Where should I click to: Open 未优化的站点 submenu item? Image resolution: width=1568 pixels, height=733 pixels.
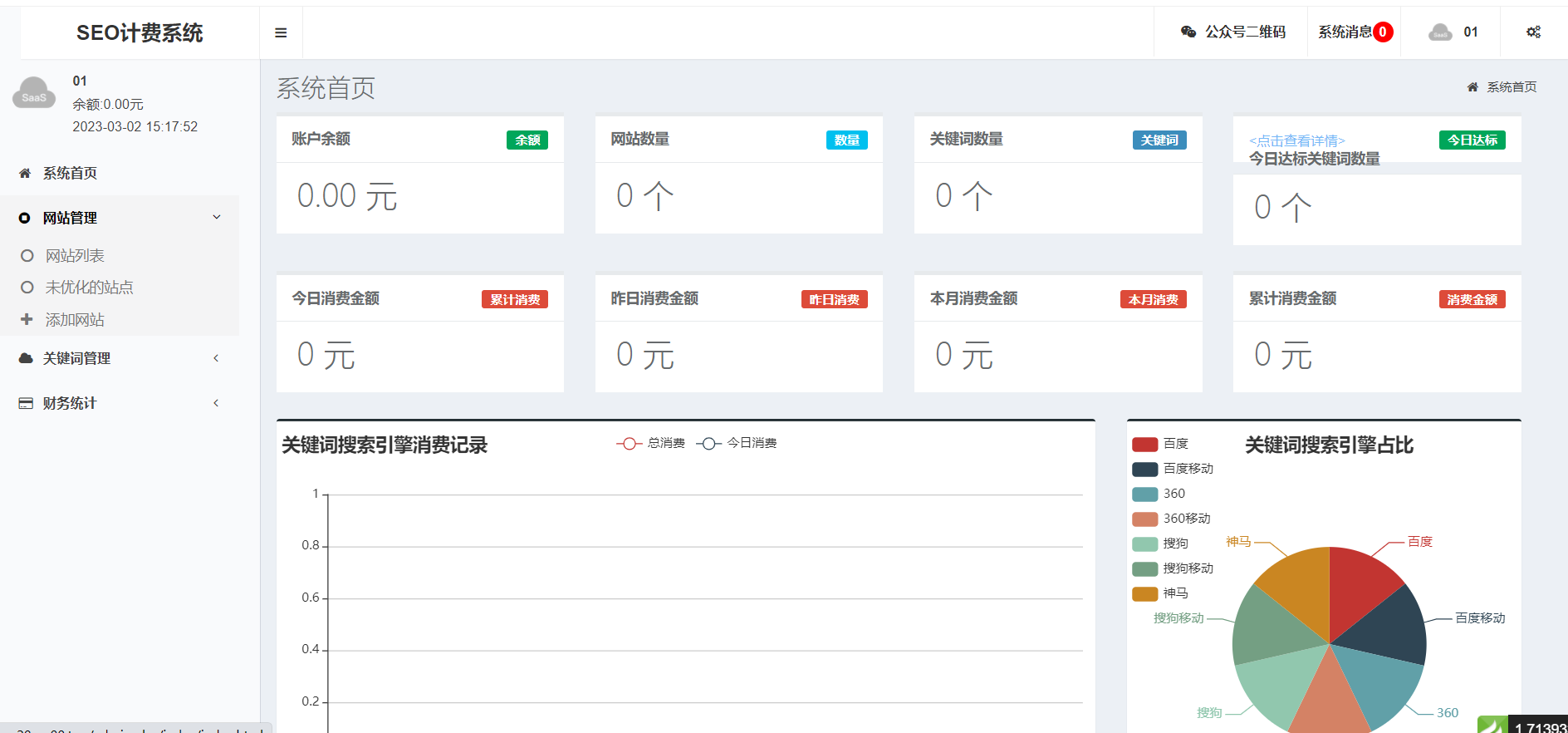point(89,288)
